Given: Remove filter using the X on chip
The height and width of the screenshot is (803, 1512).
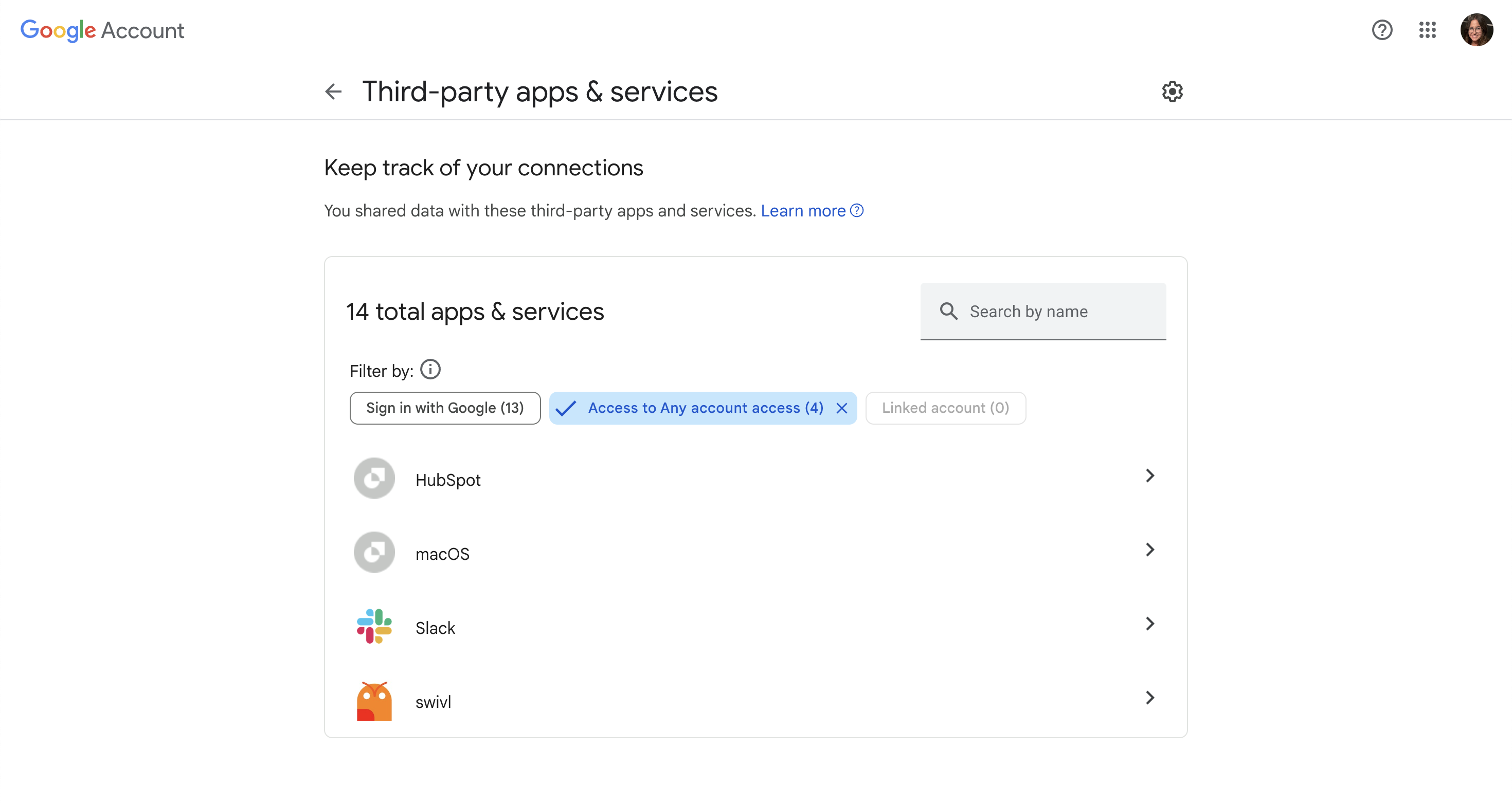Looking at the screenshot, I should click(842, 408).
